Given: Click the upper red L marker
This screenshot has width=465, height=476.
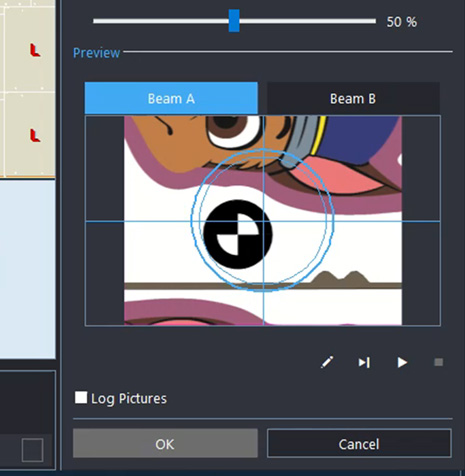Looking at the screenshot, I should [35, 50].
